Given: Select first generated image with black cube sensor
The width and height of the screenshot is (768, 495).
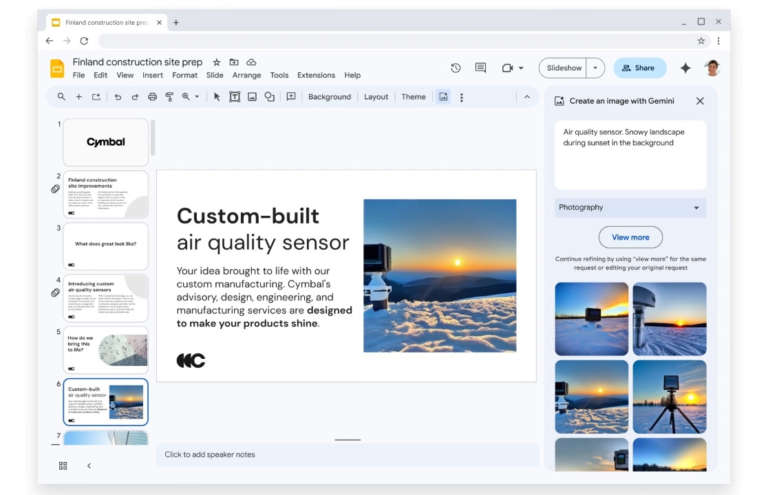Looking at the screenshot, I should pos(592,319).
